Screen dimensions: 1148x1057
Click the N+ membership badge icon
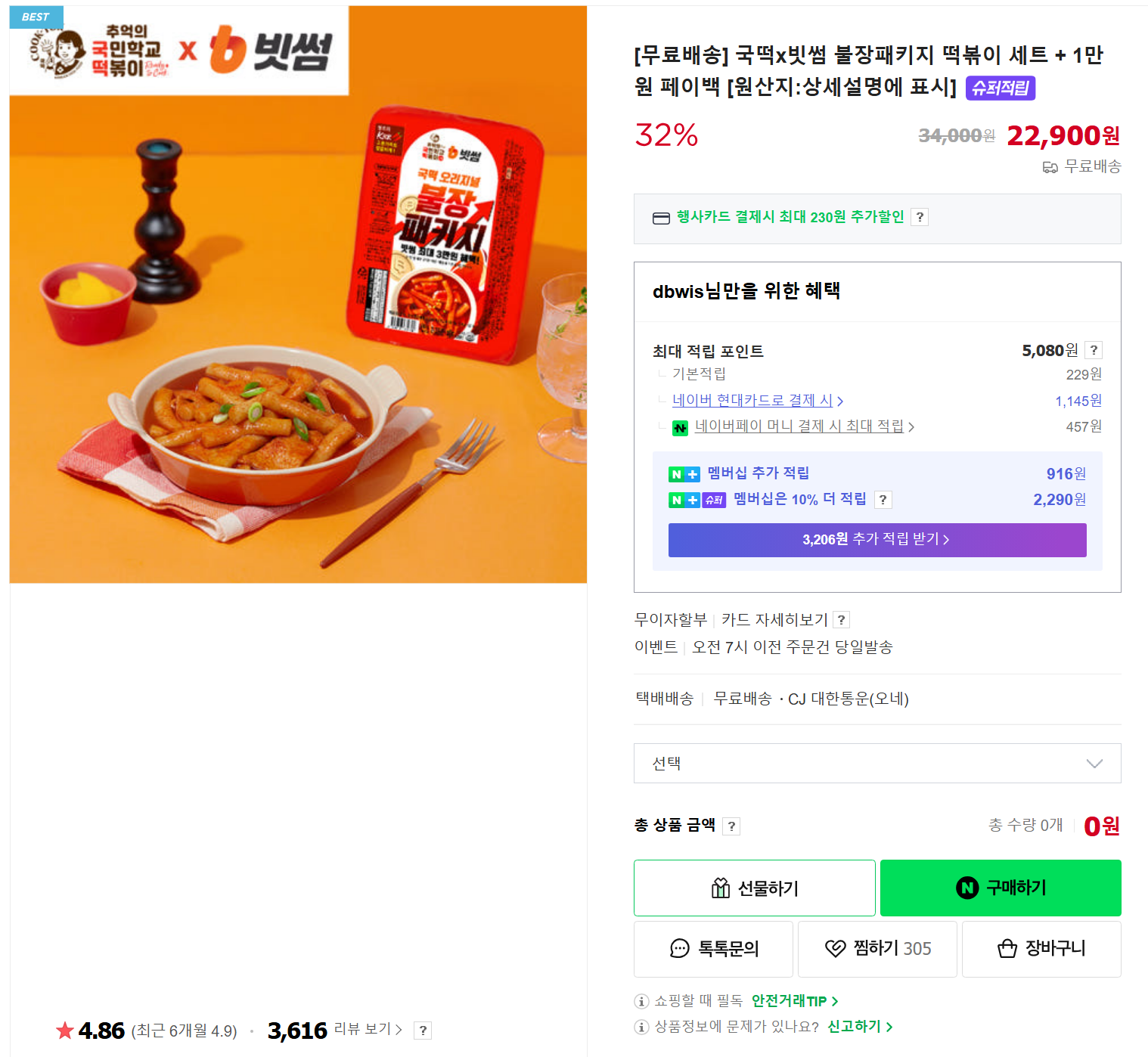click(x=684, y=473)
